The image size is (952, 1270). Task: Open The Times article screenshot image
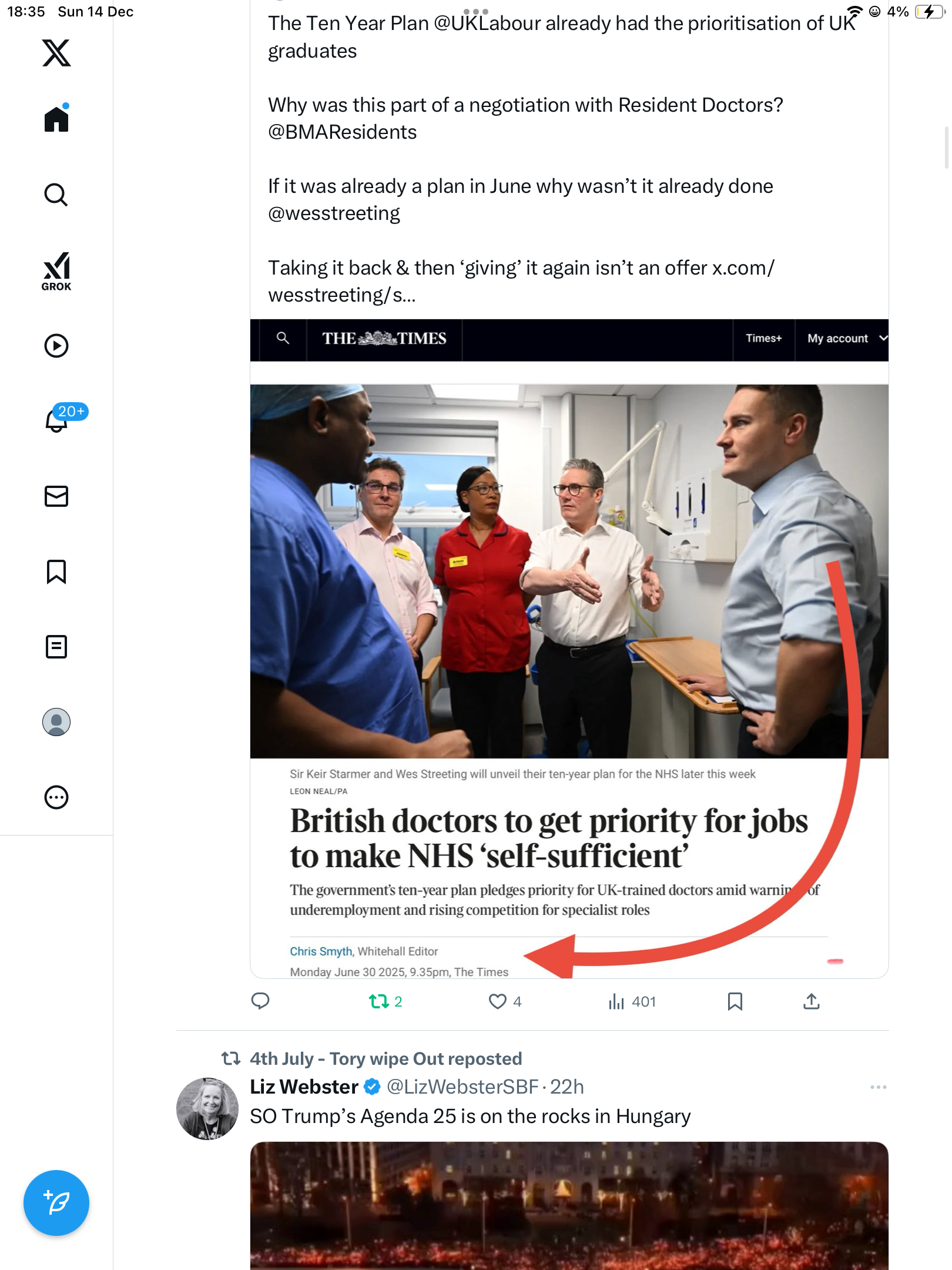tap(569, 647)
